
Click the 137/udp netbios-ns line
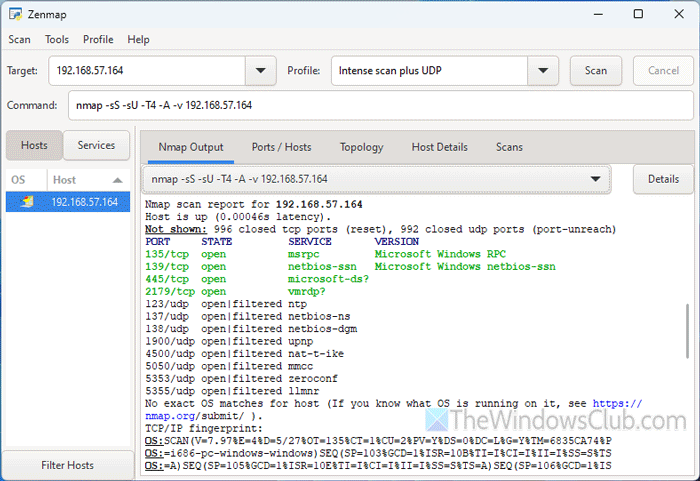pyautogui.click(x=248, y=317)
